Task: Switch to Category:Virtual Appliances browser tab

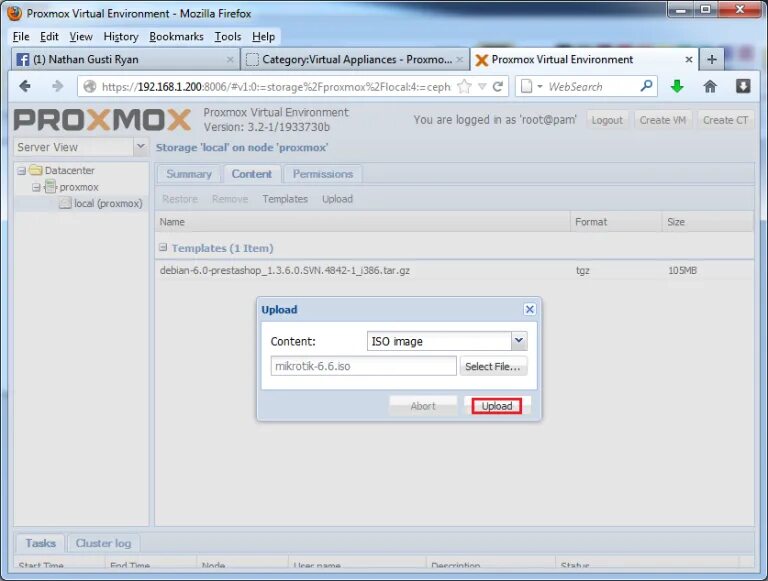Action: [x=355, y=59]
